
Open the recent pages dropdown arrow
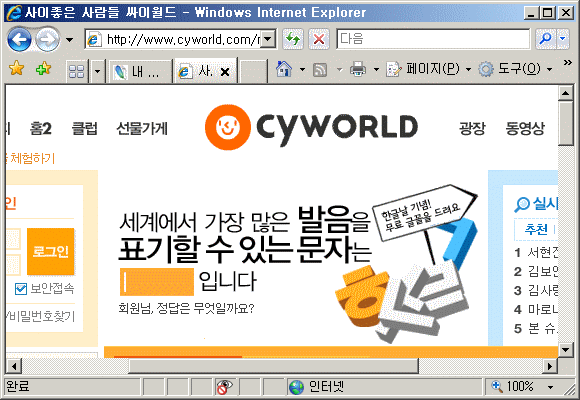tap(69, 40)
